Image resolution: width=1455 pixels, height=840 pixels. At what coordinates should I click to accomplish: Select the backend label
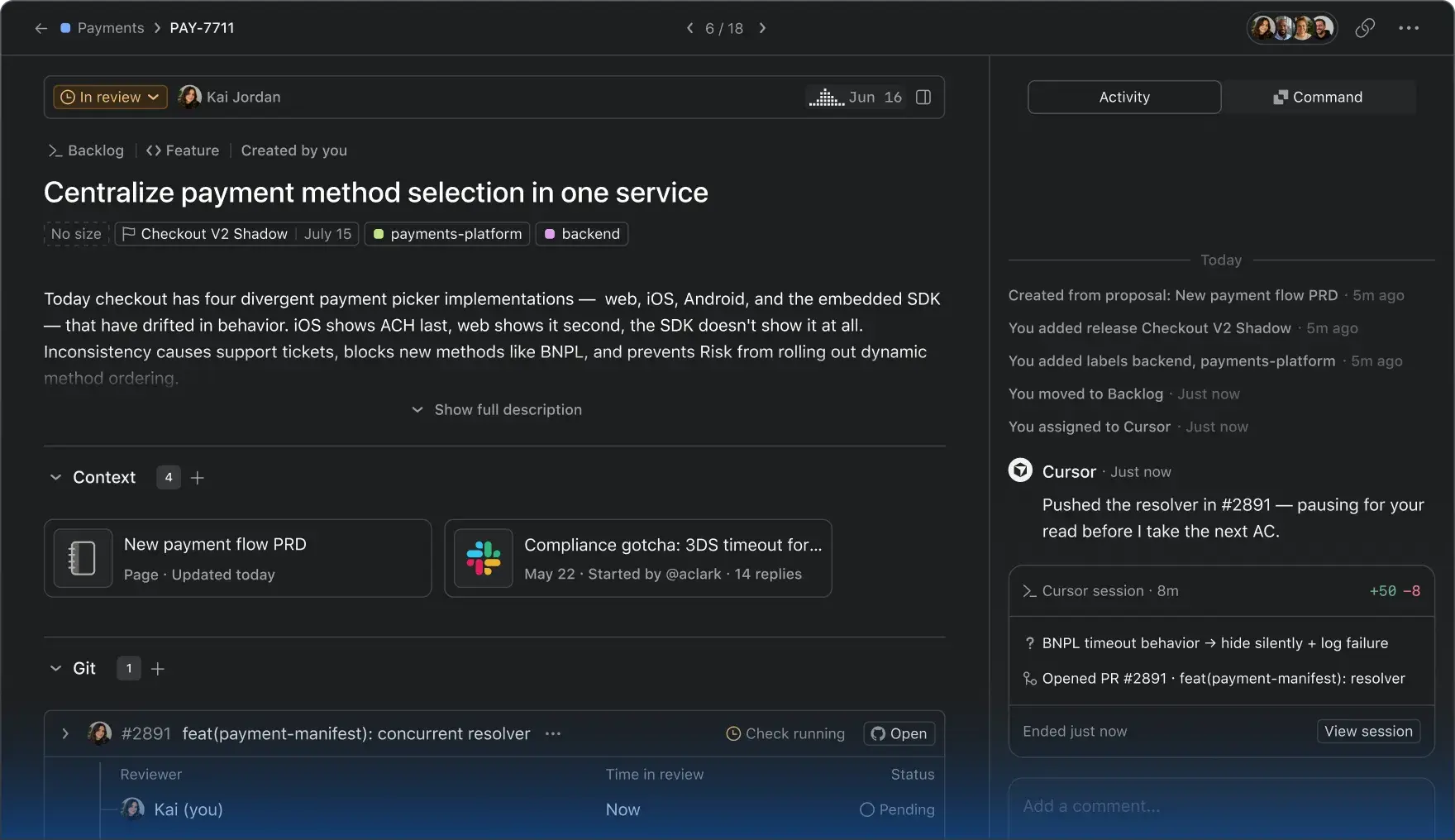pos(582,234)
